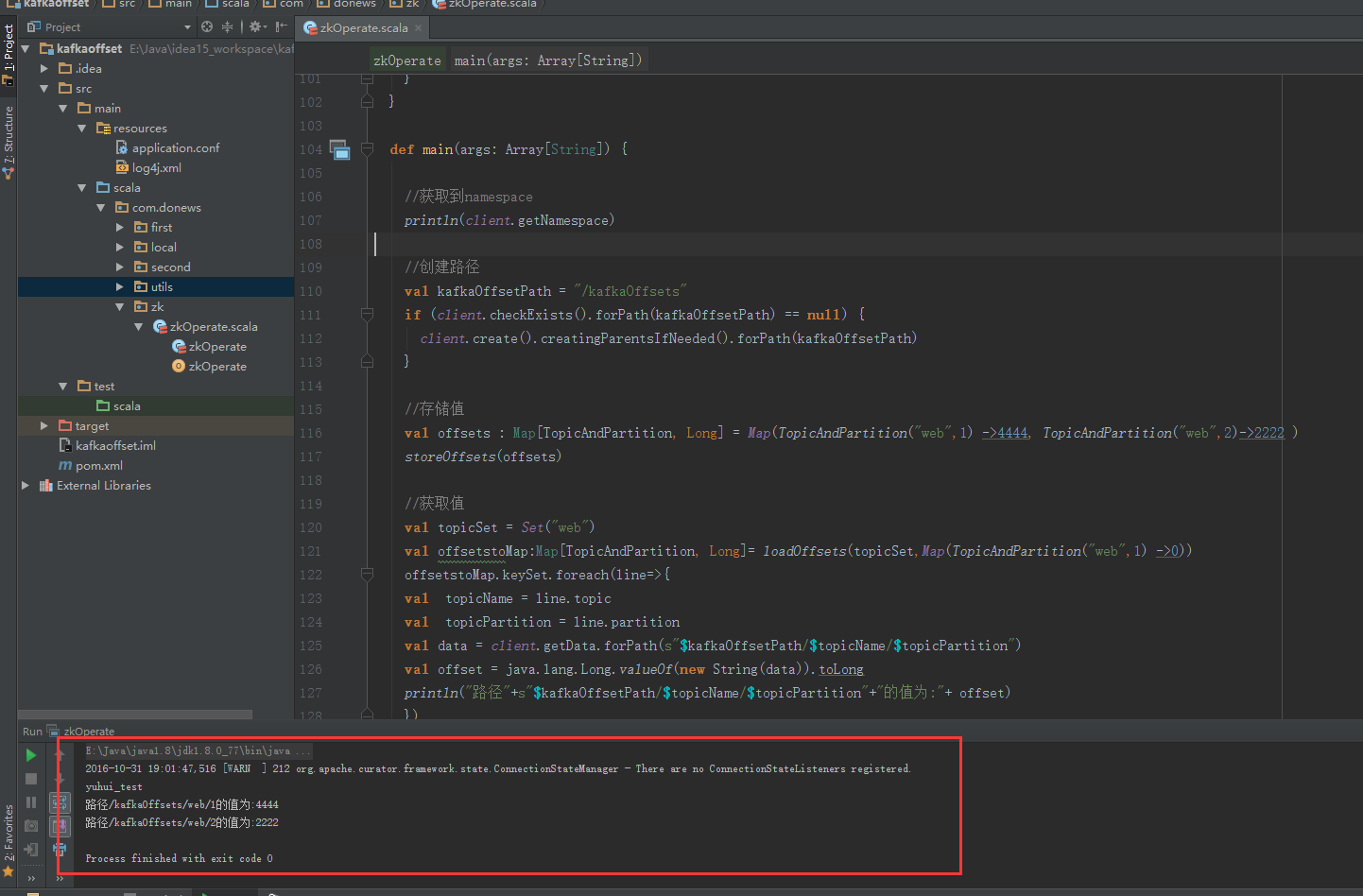The image size is (1363, 896).
Task: Expand the .idea folder
Action: pos(44,68)
